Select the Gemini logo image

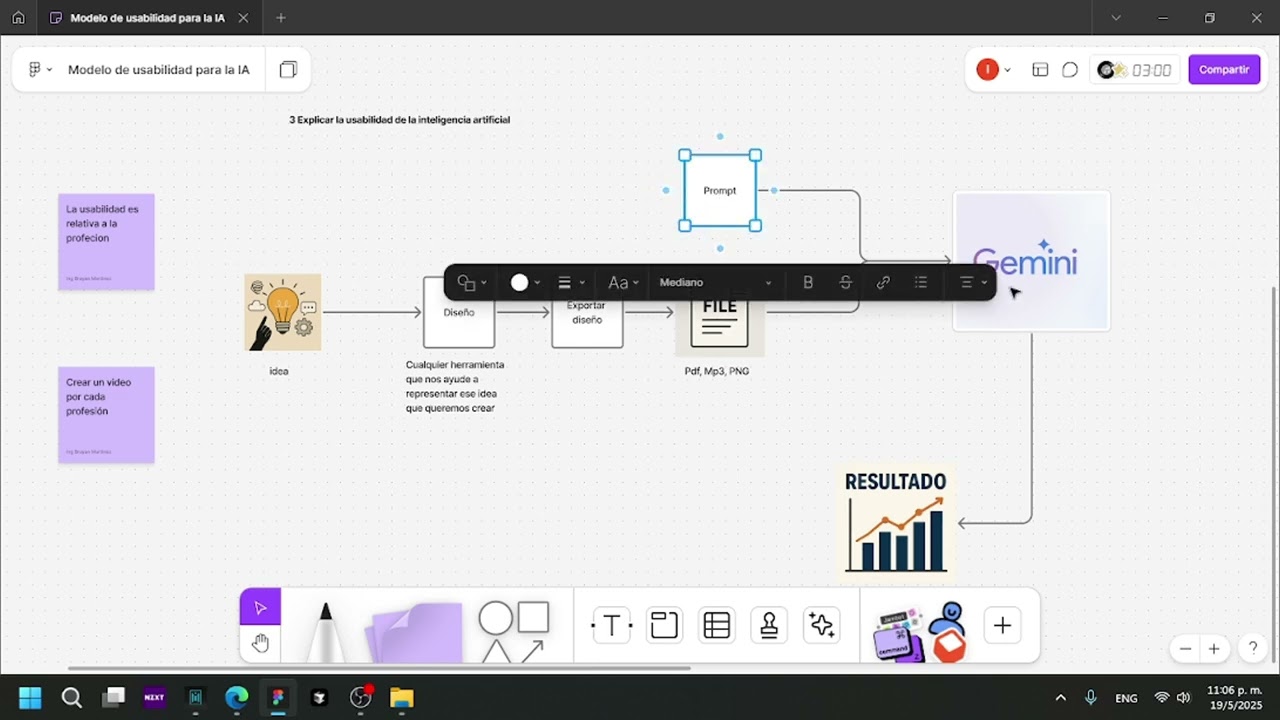(1031, 261)
